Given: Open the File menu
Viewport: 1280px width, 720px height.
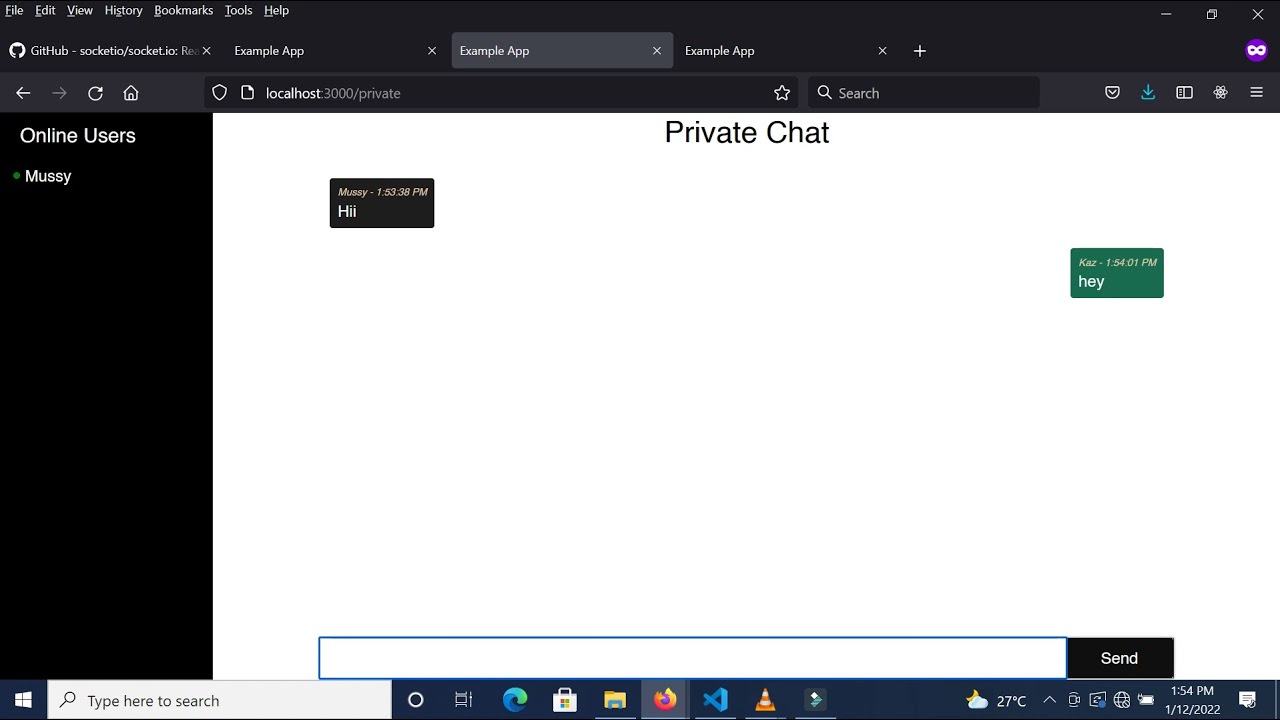Looking at the screenshot, I should point(14,10).
